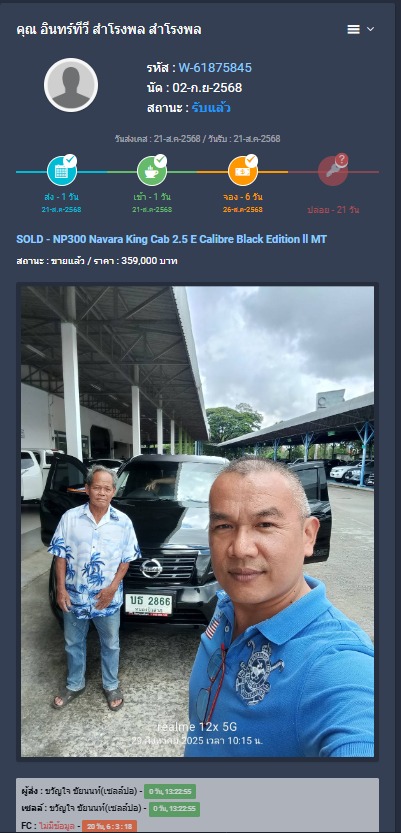The image size is (401, 833).
Task: Select the blue calendar stage icon
Action: pyautogui.click(x=62, y=172)
